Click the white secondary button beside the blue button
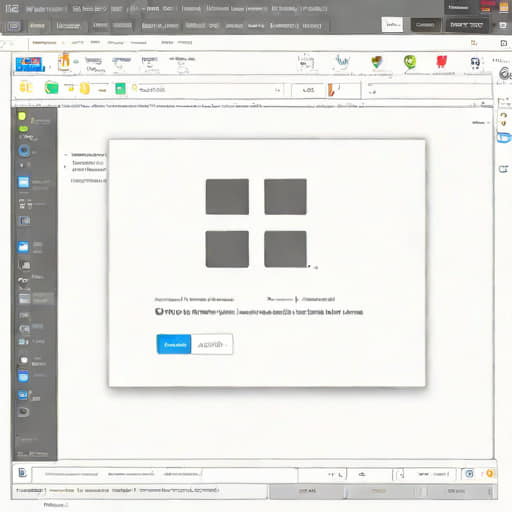Screen dimensions: 512x512 tap(212, 344)
